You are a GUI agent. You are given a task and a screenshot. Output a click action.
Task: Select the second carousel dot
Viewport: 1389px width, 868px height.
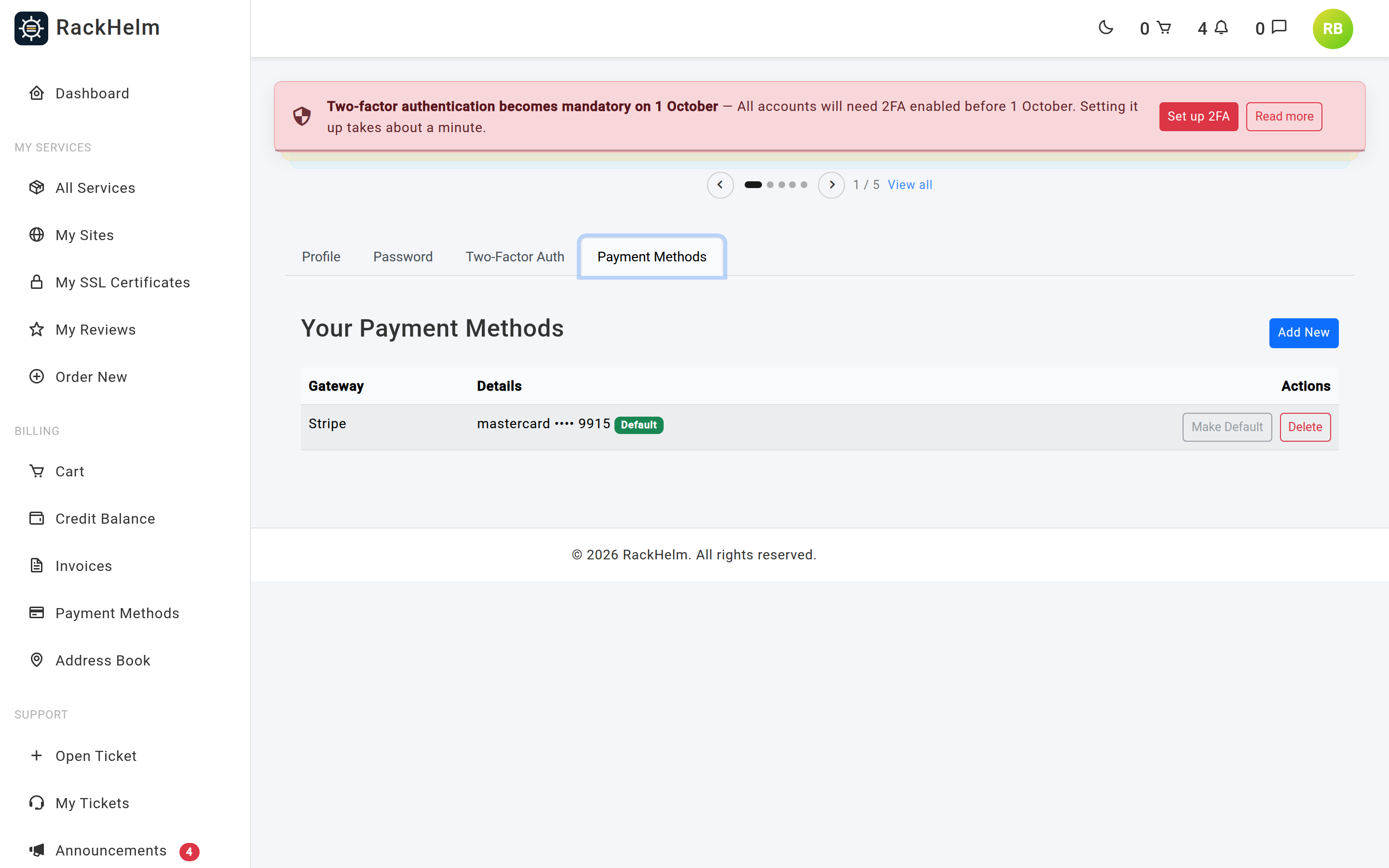pyautogui.click(x=770, y=185)
